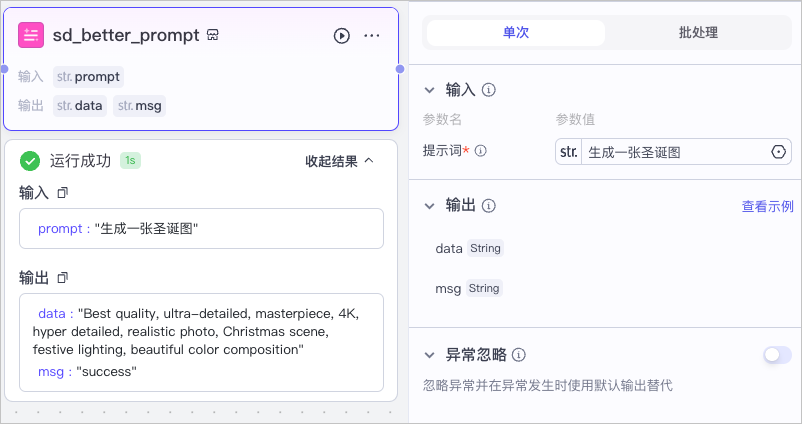
Task: Click the info icon next to 输出 heading
Action: (489, 206)
